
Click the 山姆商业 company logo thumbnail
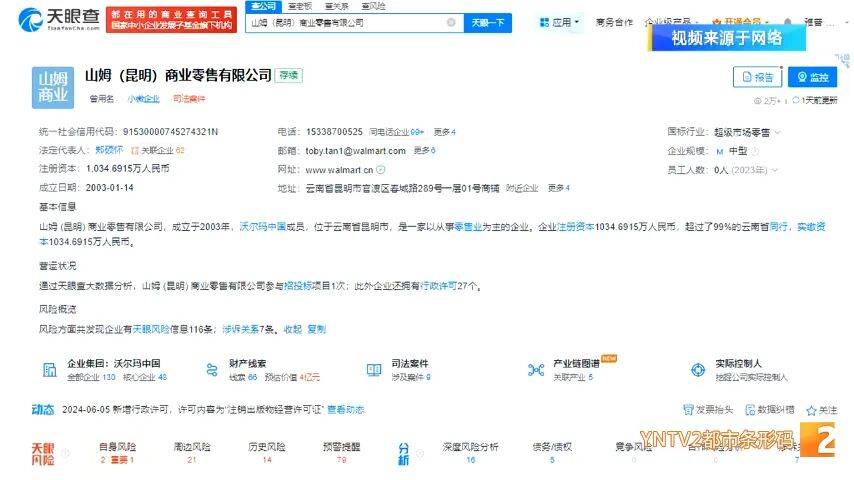coord(53,87)
